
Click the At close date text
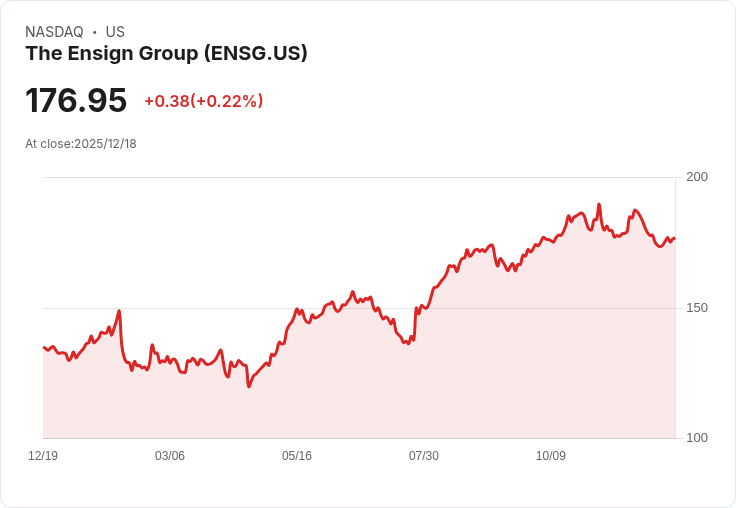pyautogui.click(x=81, y=144)
